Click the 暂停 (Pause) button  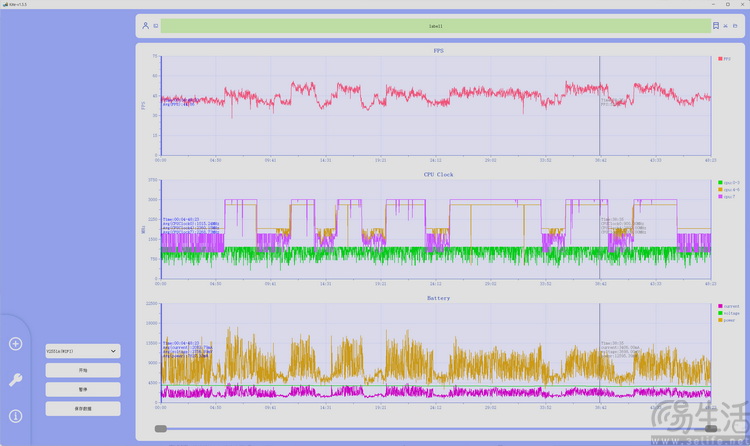pos(82,389)
